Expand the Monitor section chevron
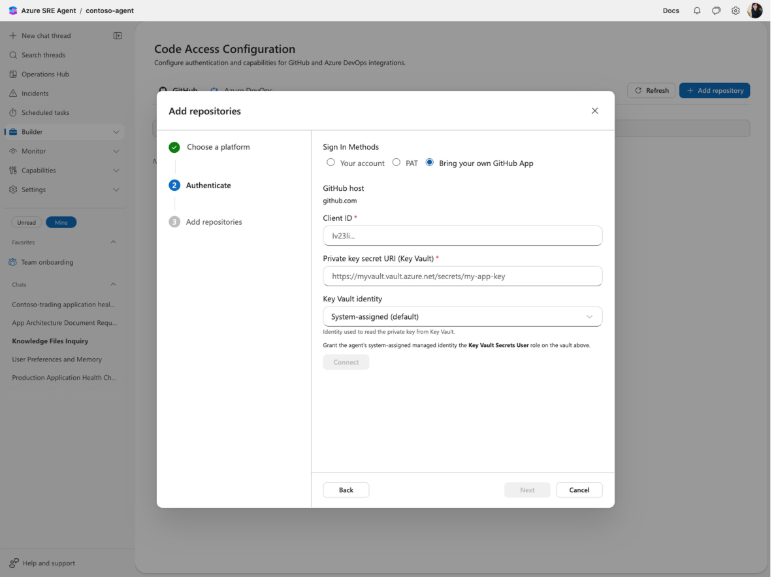 click(116, 151)
